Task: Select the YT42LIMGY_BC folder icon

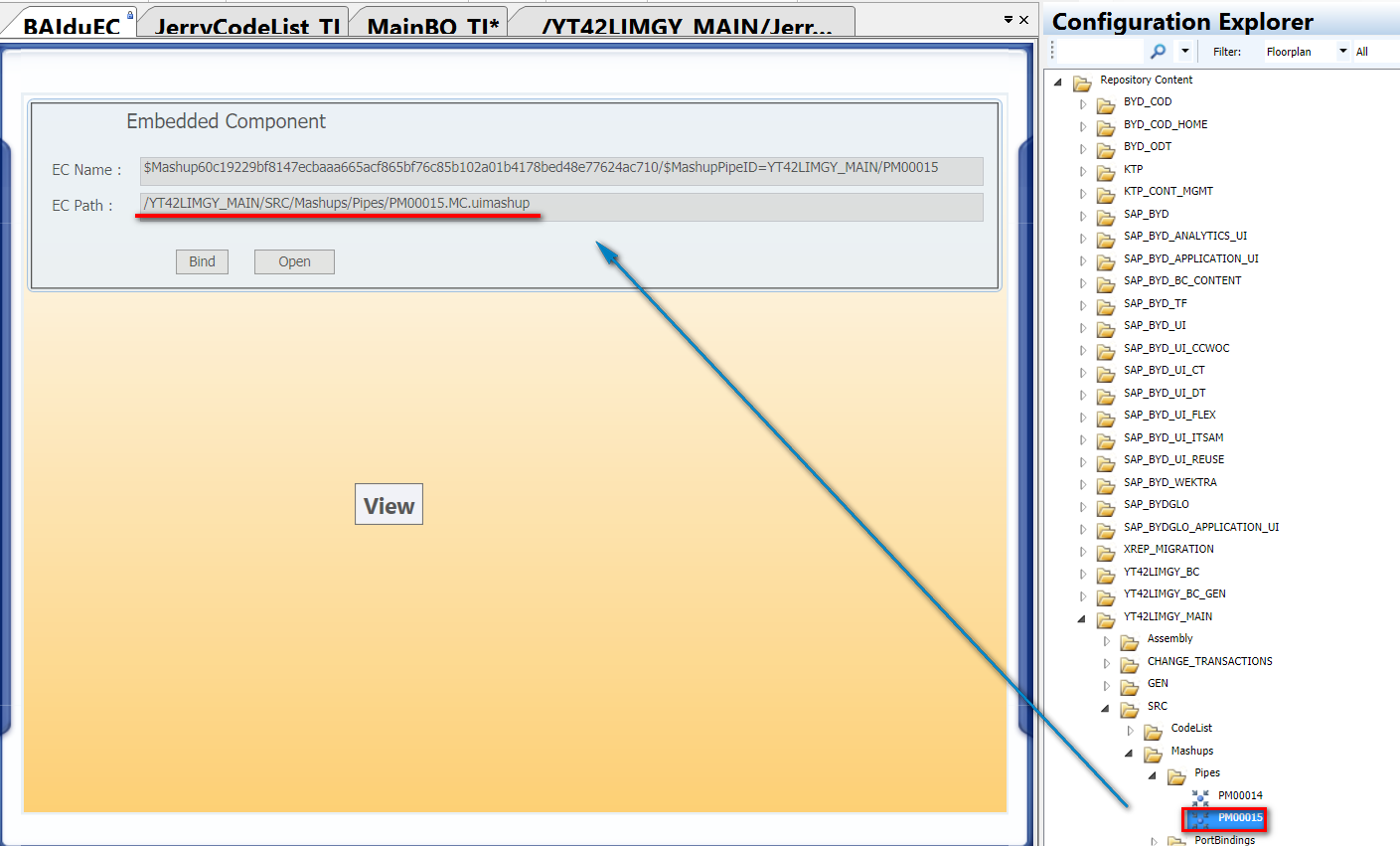Action: pyautogui.click(x=1106, y=575)
